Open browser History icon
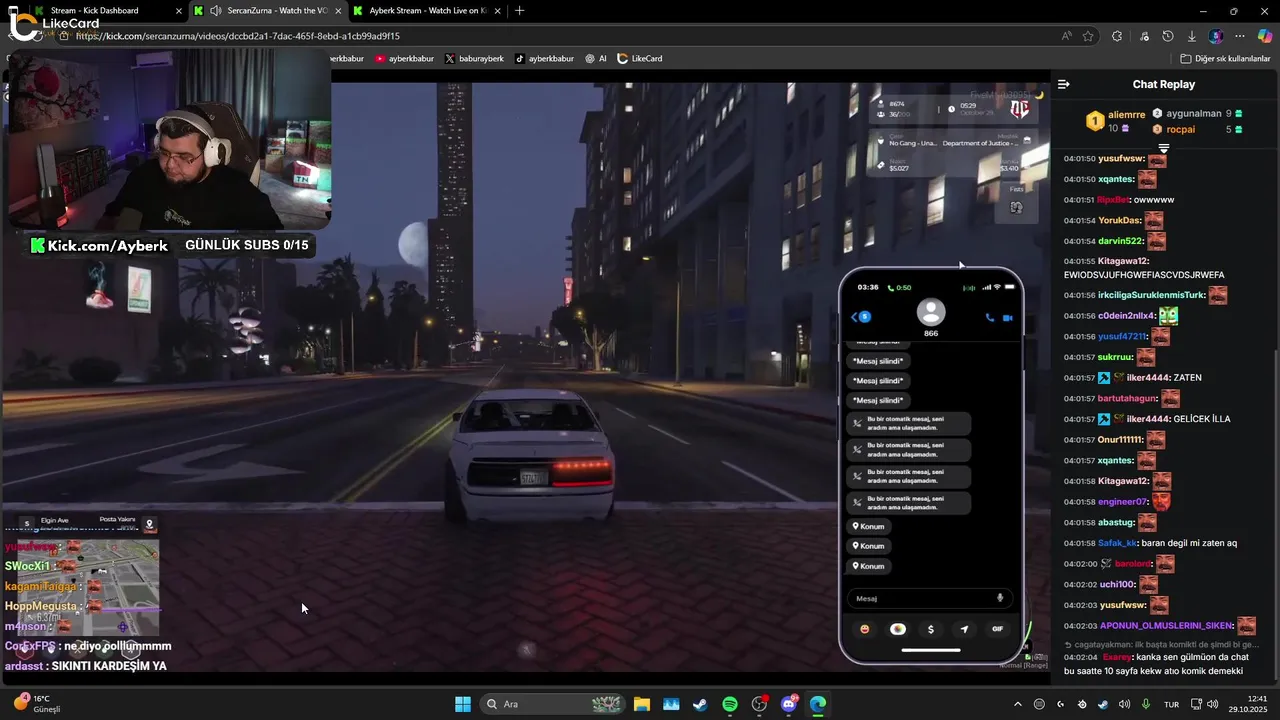 point(1168,36)
